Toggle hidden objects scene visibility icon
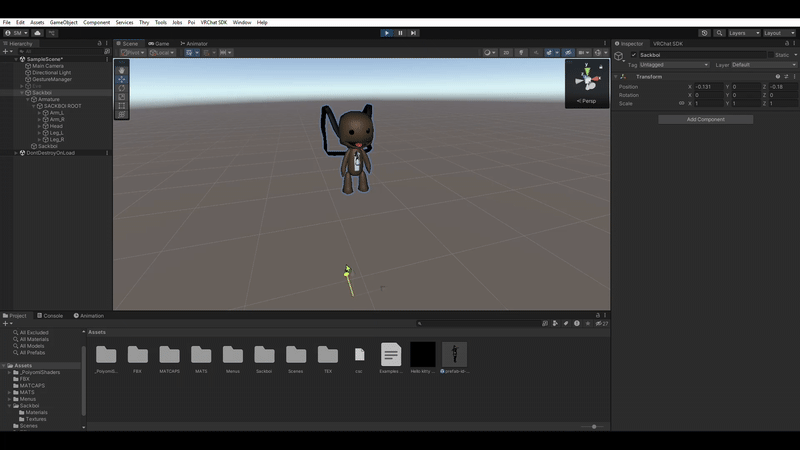 click(568, 53)
